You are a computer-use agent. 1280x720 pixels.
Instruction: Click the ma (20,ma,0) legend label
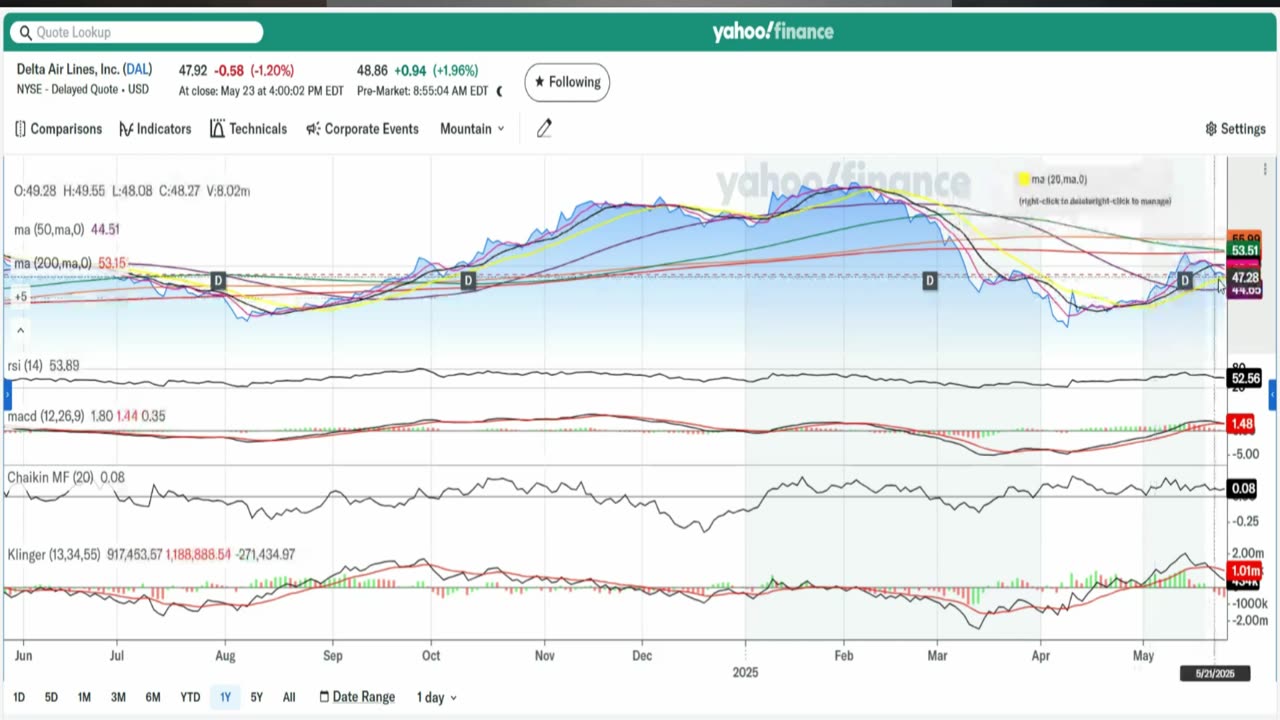(x=1059, y=180)
